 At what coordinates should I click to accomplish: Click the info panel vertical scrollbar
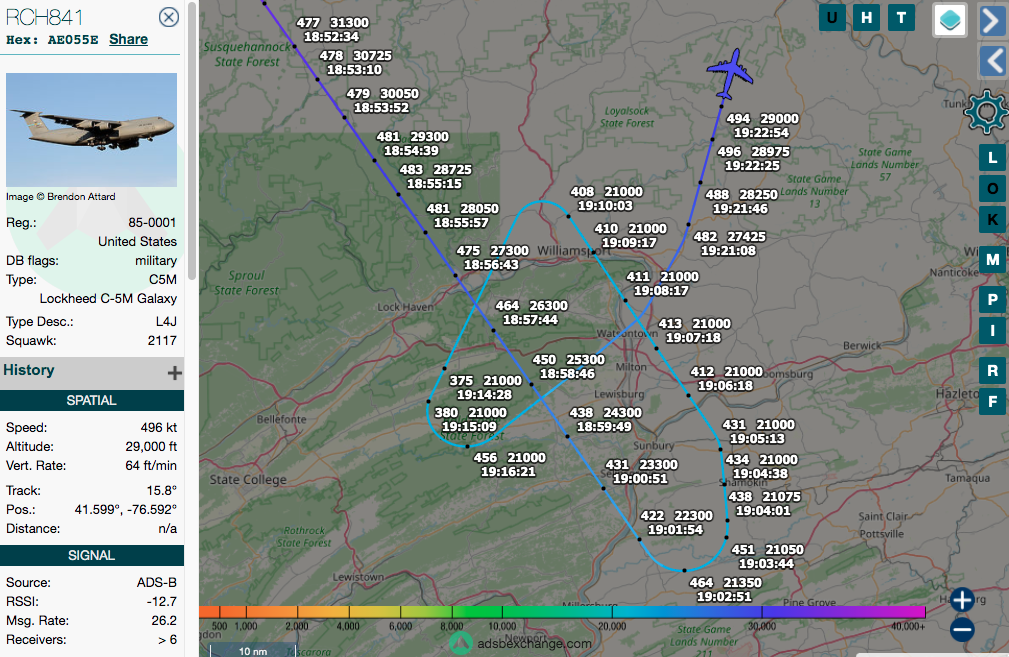point(192,142)
